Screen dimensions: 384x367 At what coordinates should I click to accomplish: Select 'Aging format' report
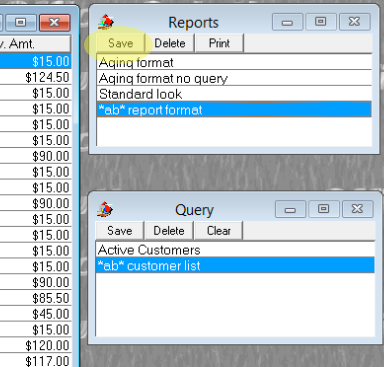tap(234, 62)
